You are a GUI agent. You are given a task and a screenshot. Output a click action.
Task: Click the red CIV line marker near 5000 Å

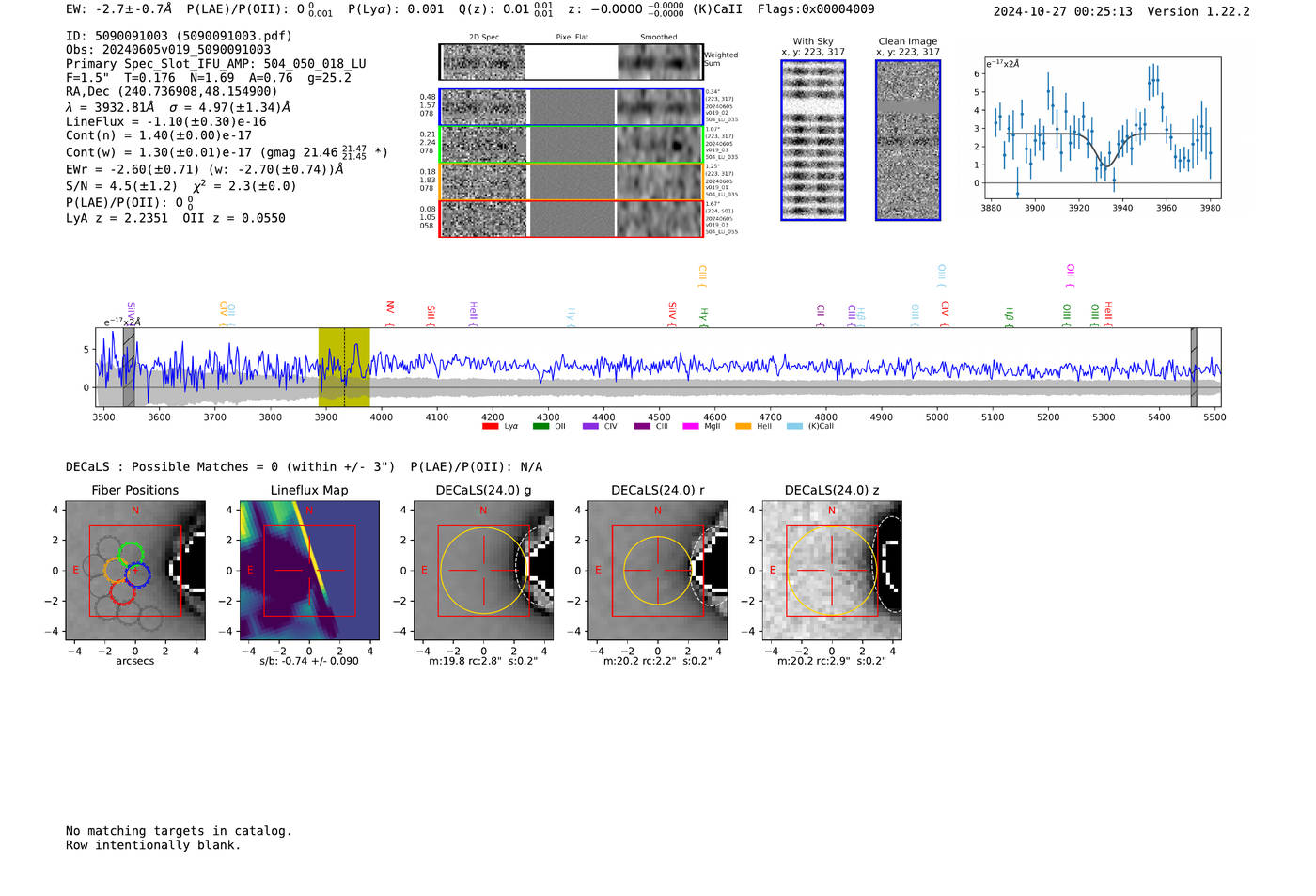coord(945,313)
